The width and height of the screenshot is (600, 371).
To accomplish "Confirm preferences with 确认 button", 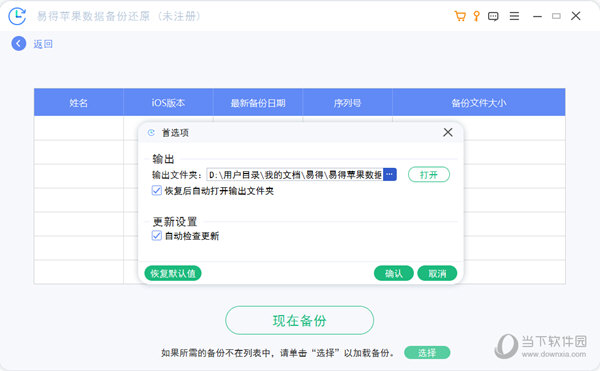I will (393, 273).
